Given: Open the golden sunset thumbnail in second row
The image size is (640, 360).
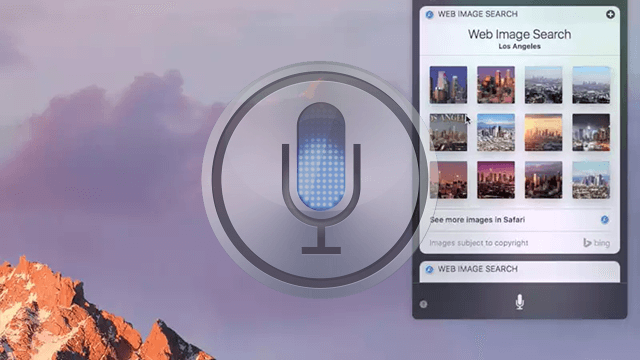Looking at the screenshot, I should [543, 132].
